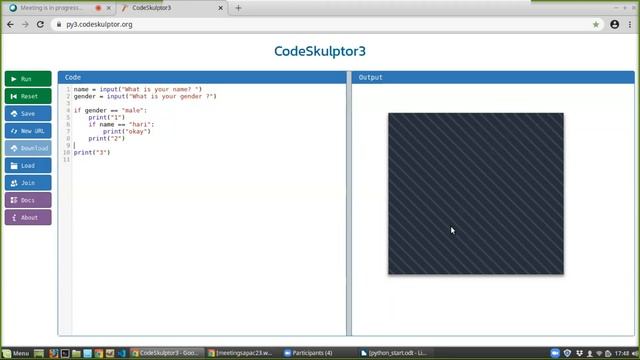Open Chrome's three-dot menu
Image resolution: width=640 pixels, height=360 pixels.
630,24
